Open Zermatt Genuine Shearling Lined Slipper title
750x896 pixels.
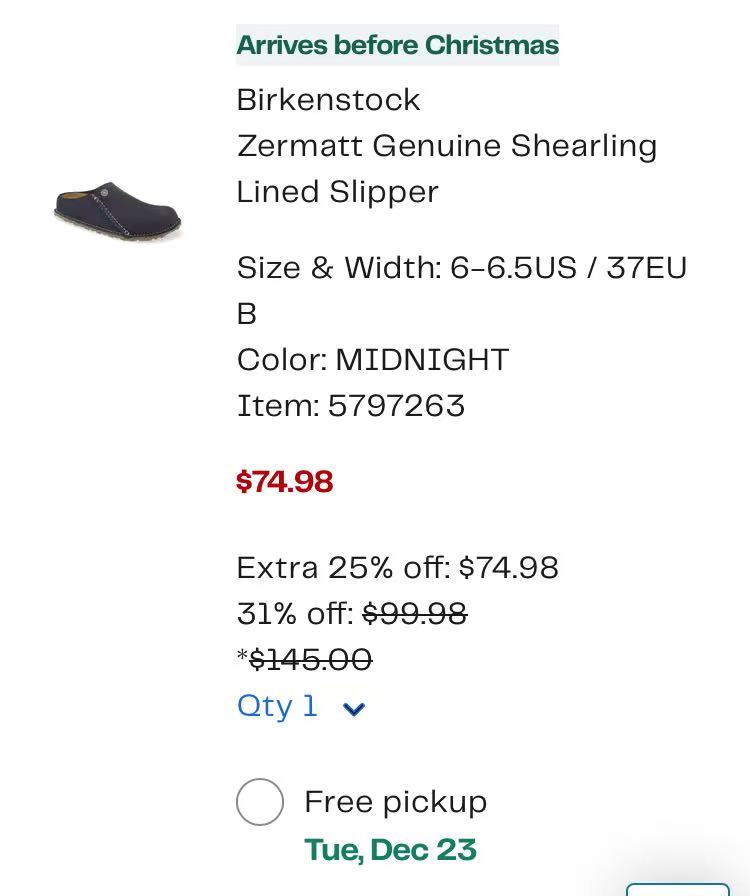point(446,169)
